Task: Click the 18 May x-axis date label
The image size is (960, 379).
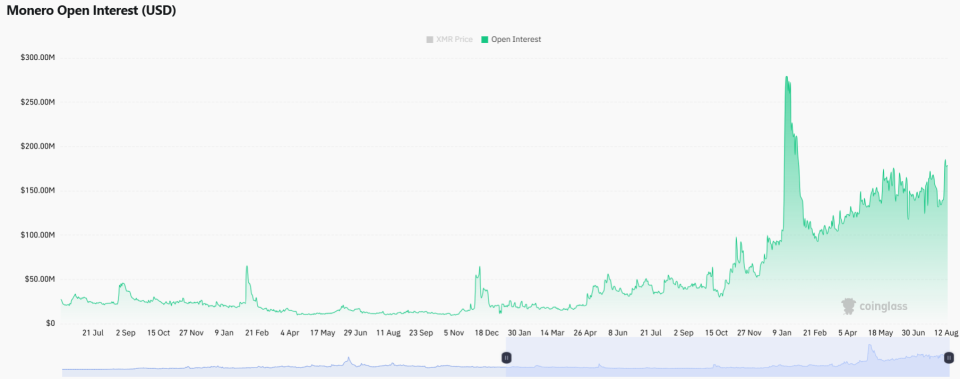Action: [881, 333]
